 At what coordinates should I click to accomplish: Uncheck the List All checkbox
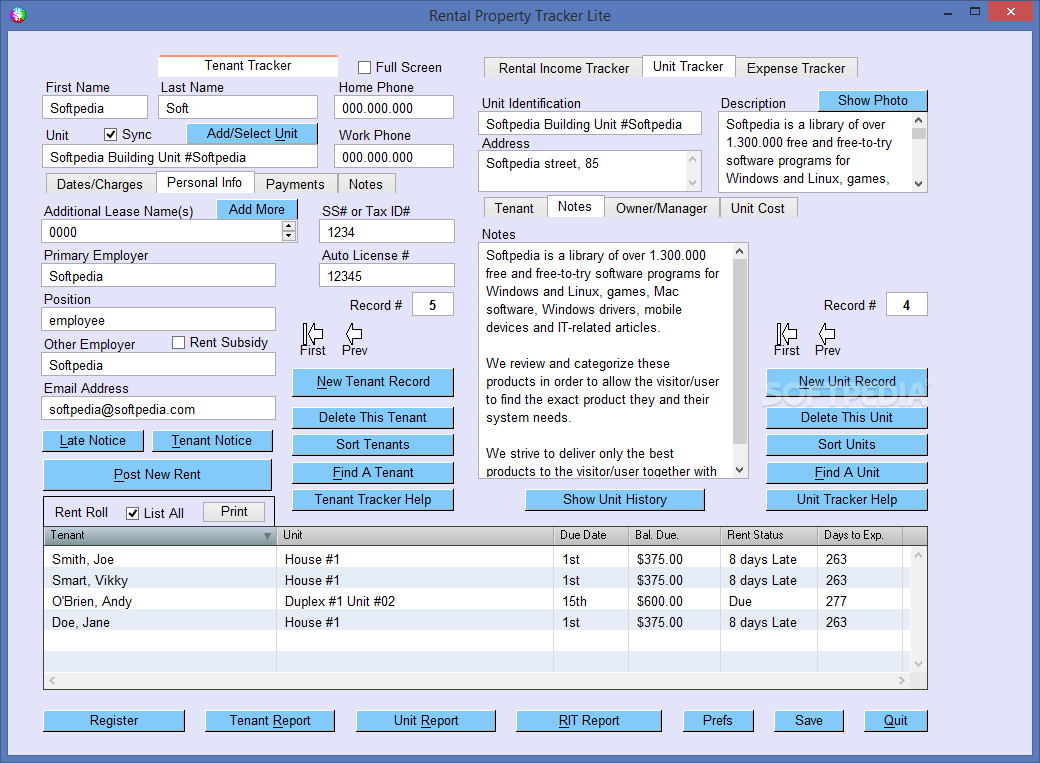[x=133, y=514]
